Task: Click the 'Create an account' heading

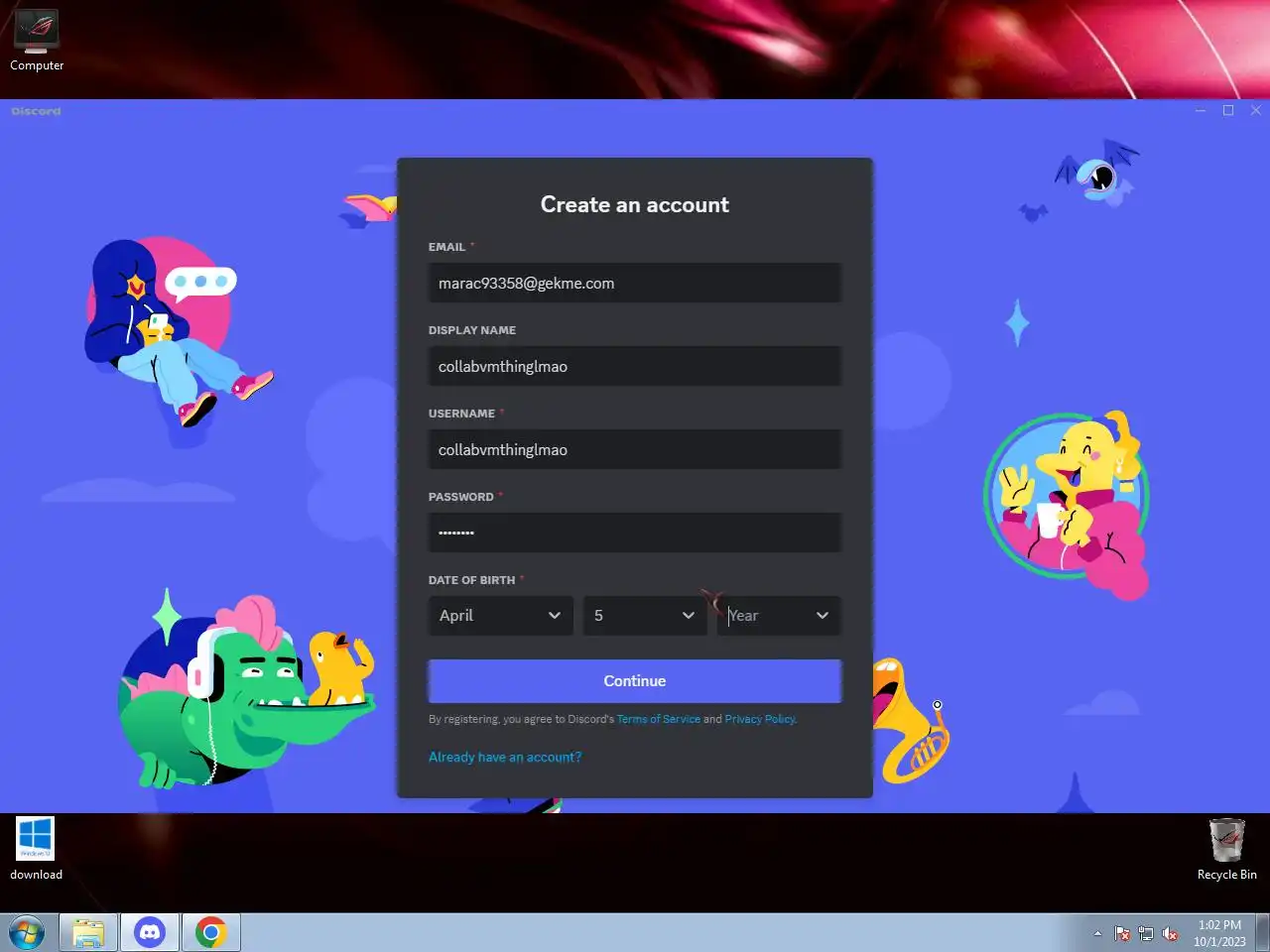Action: [x=635, y=204]
